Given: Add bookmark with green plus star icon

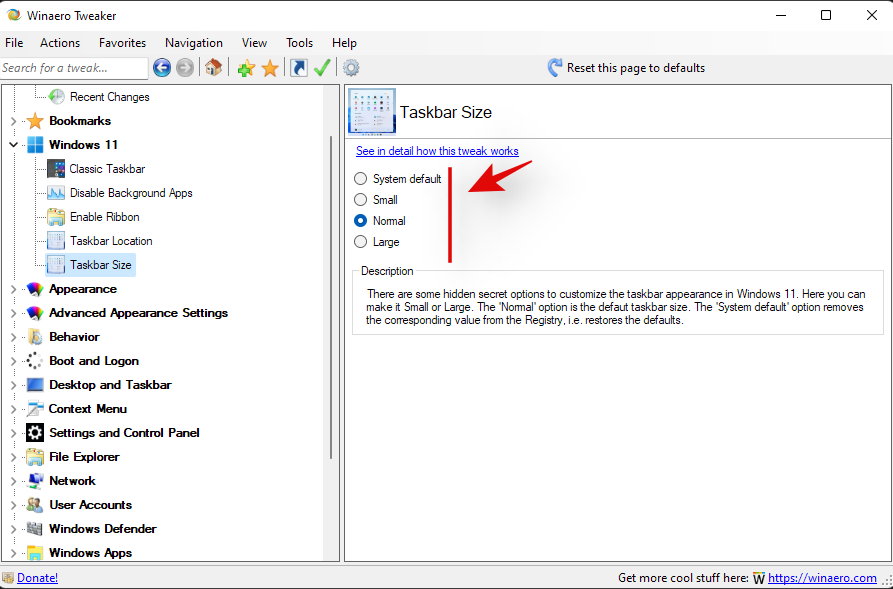Looking at the screenshot, I should point(245,68).
